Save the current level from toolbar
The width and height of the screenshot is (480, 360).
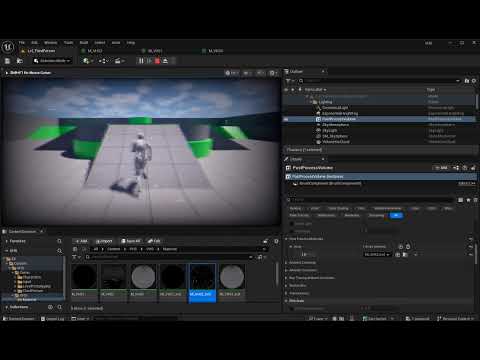point(7,61)
